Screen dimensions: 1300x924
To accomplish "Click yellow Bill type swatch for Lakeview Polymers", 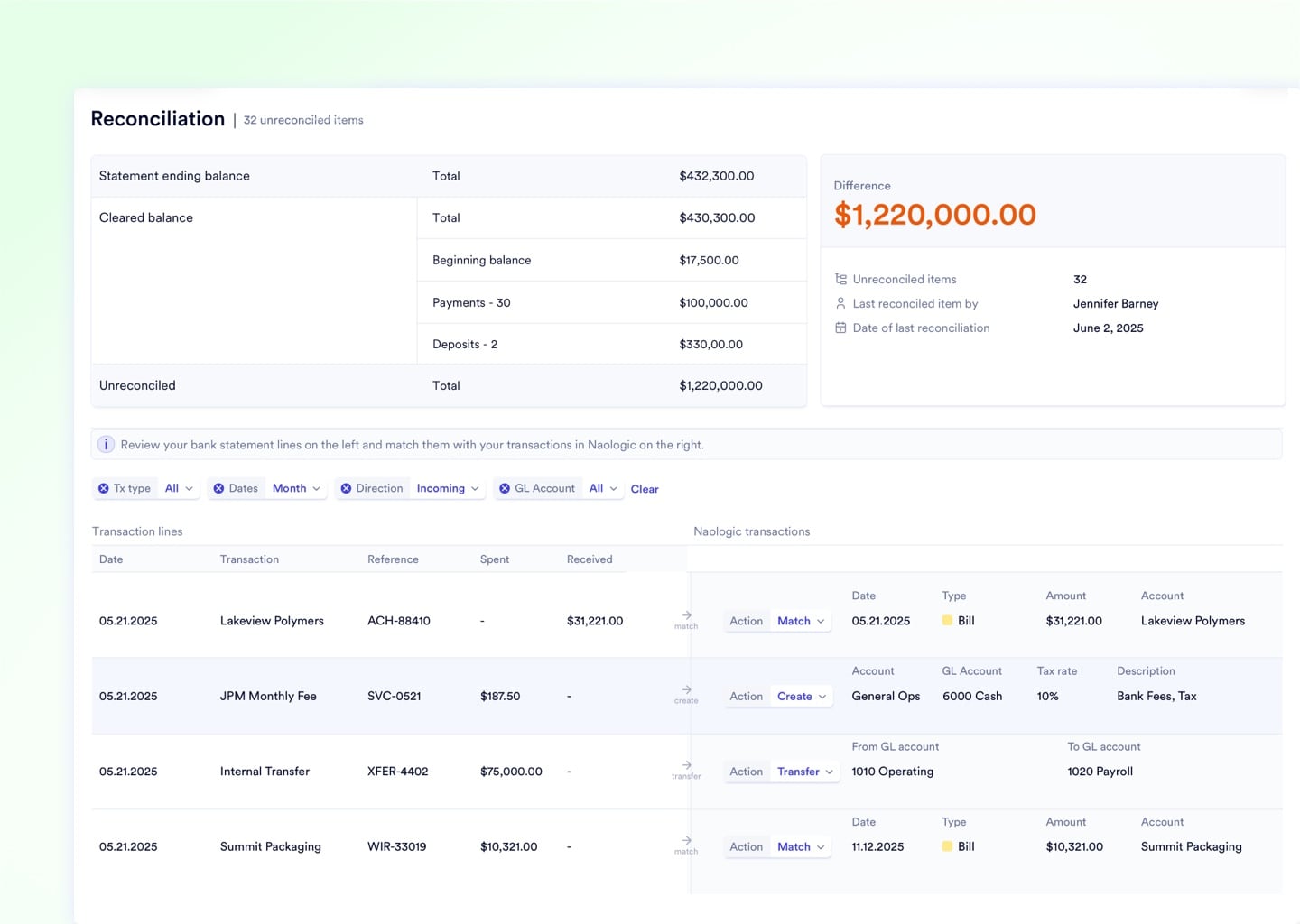I will point(947,621).
